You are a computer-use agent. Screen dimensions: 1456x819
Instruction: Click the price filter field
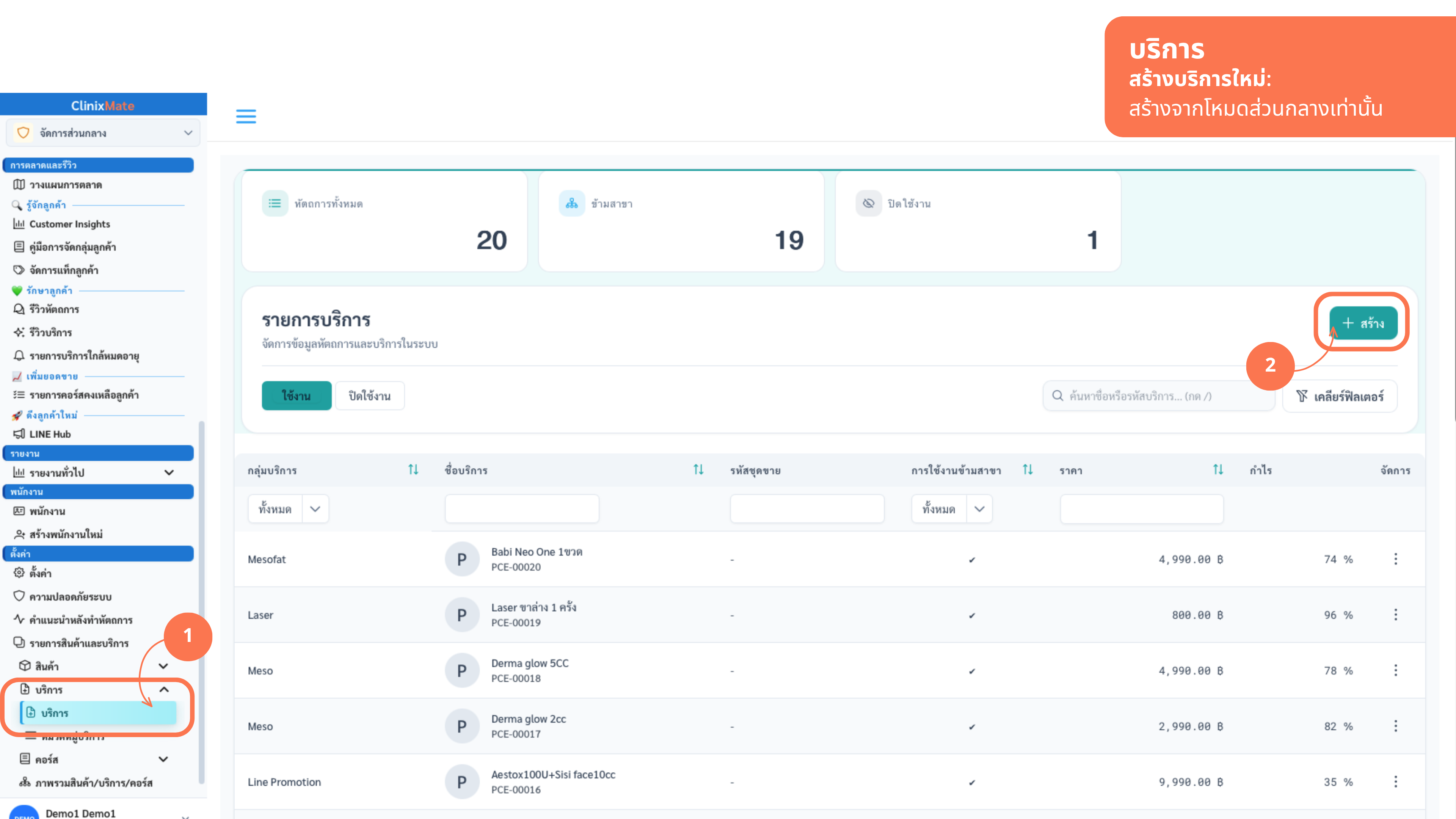pyautogui.click(x=1142, y=509)
